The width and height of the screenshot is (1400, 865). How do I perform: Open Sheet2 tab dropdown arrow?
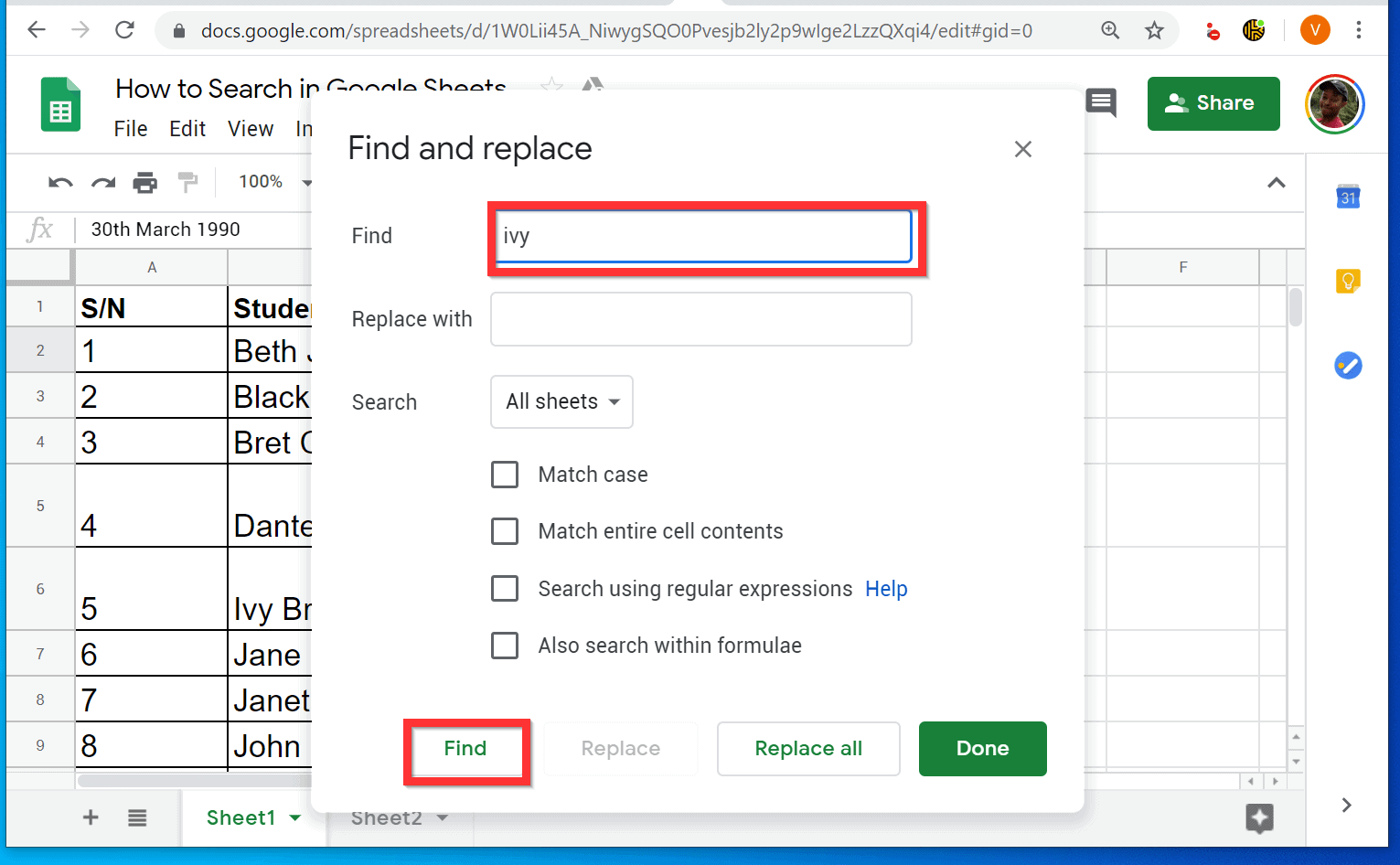point(443,817)
